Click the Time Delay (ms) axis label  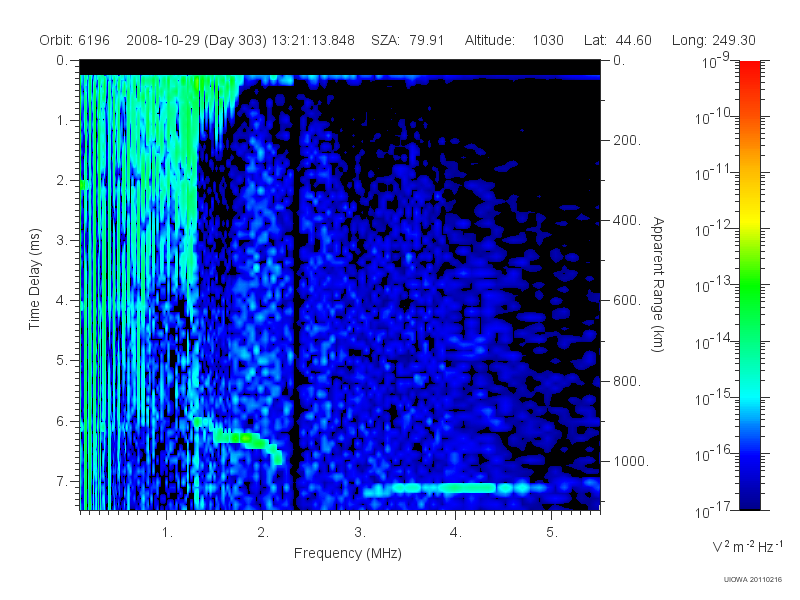click(x=34, y=279)
